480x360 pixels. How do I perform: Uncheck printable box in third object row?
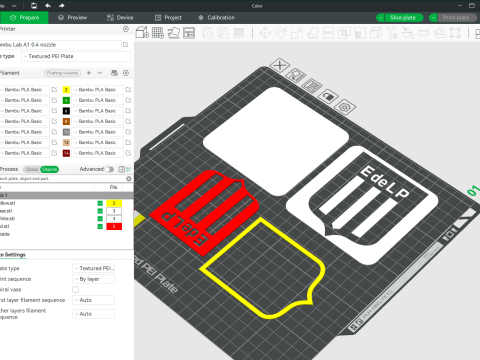point(100,219)
